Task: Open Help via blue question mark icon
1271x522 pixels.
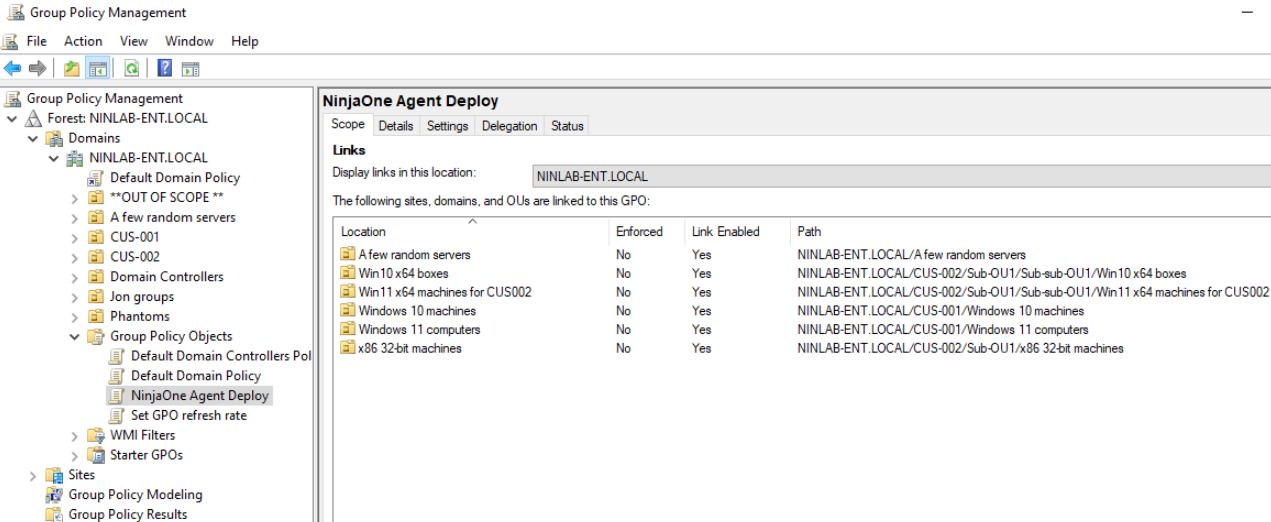Action: (165, 68)
